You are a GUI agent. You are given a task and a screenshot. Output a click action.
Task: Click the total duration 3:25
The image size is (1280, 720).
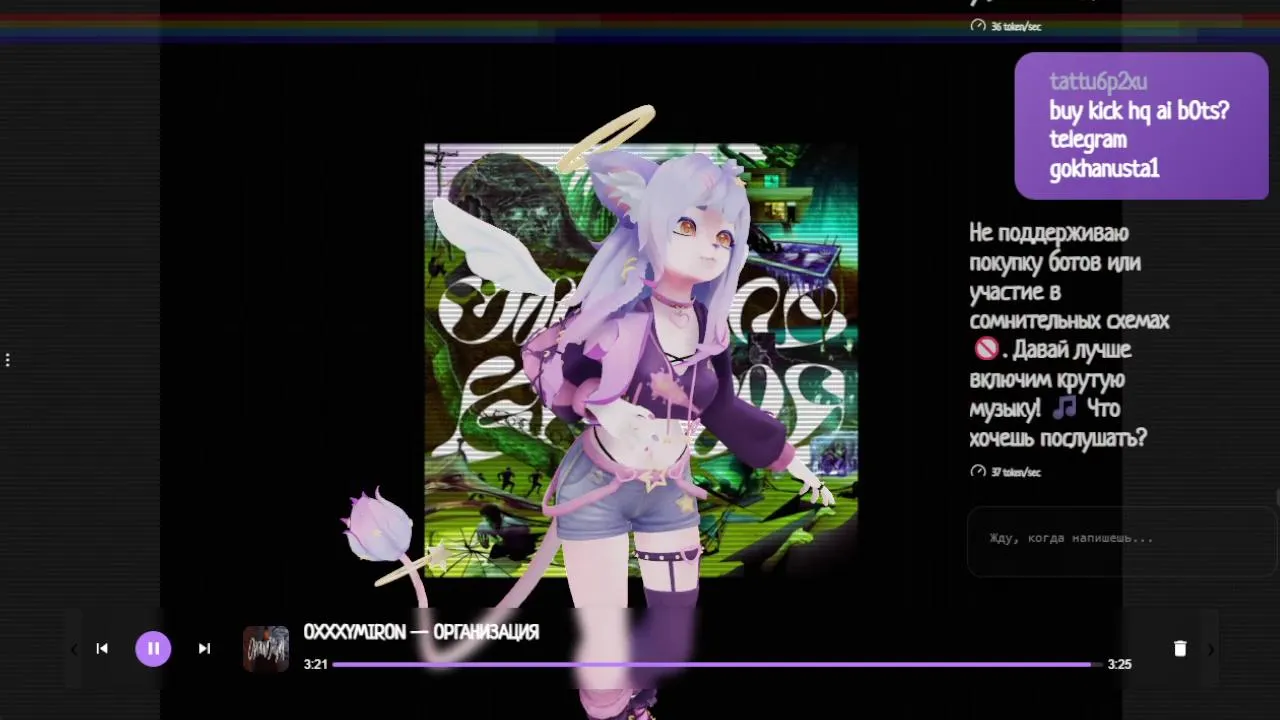pyautogui.click(x=1119, y=664)
